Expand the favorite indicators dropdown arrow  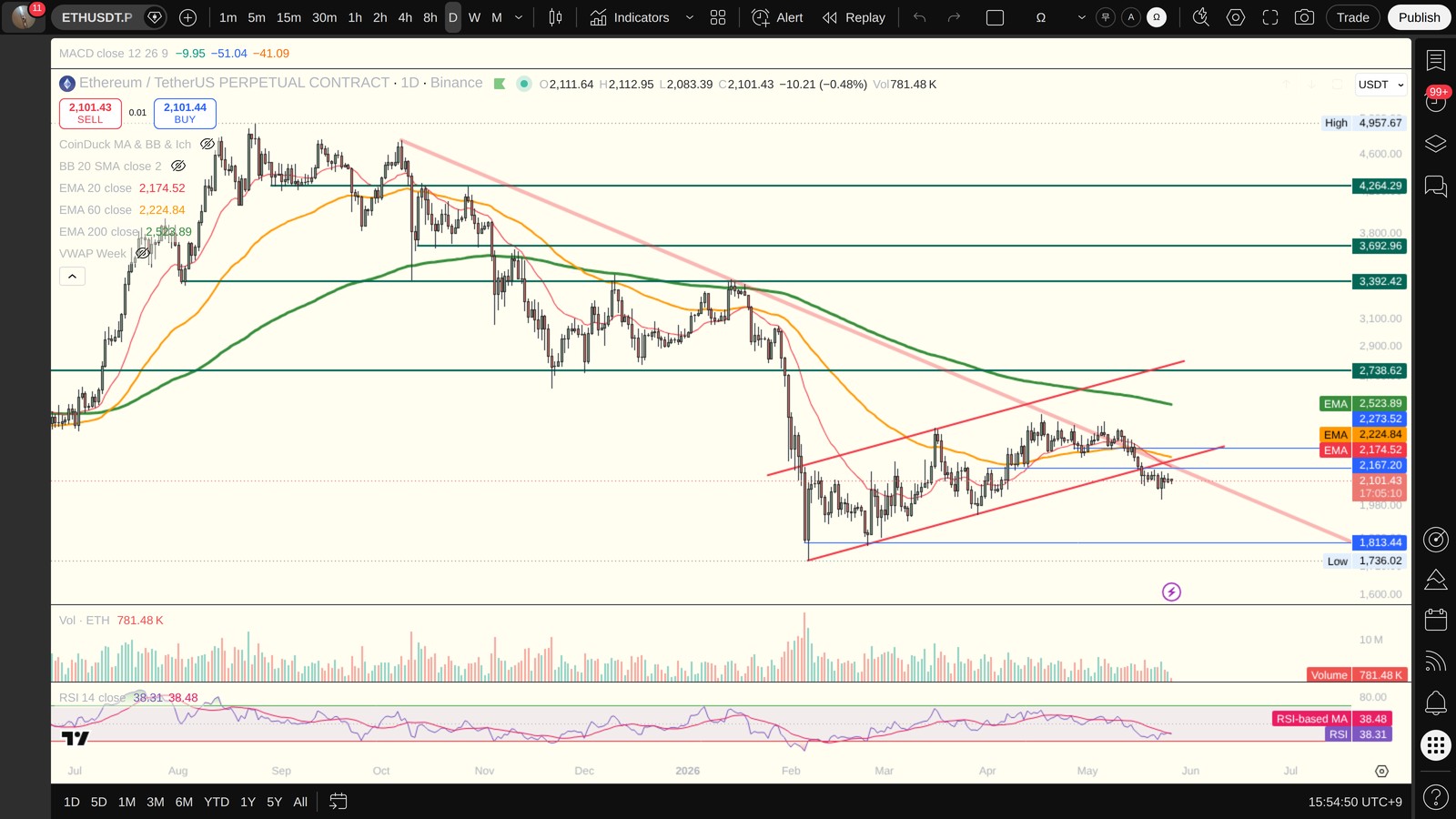pos(689,17)
